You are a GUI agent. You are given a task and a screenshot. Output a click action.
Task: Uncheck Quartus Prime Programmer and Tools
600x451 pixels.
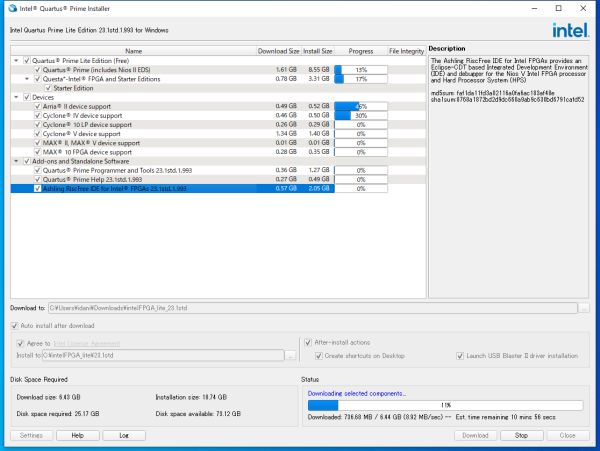pyautogui.click(x=38, y=170)
